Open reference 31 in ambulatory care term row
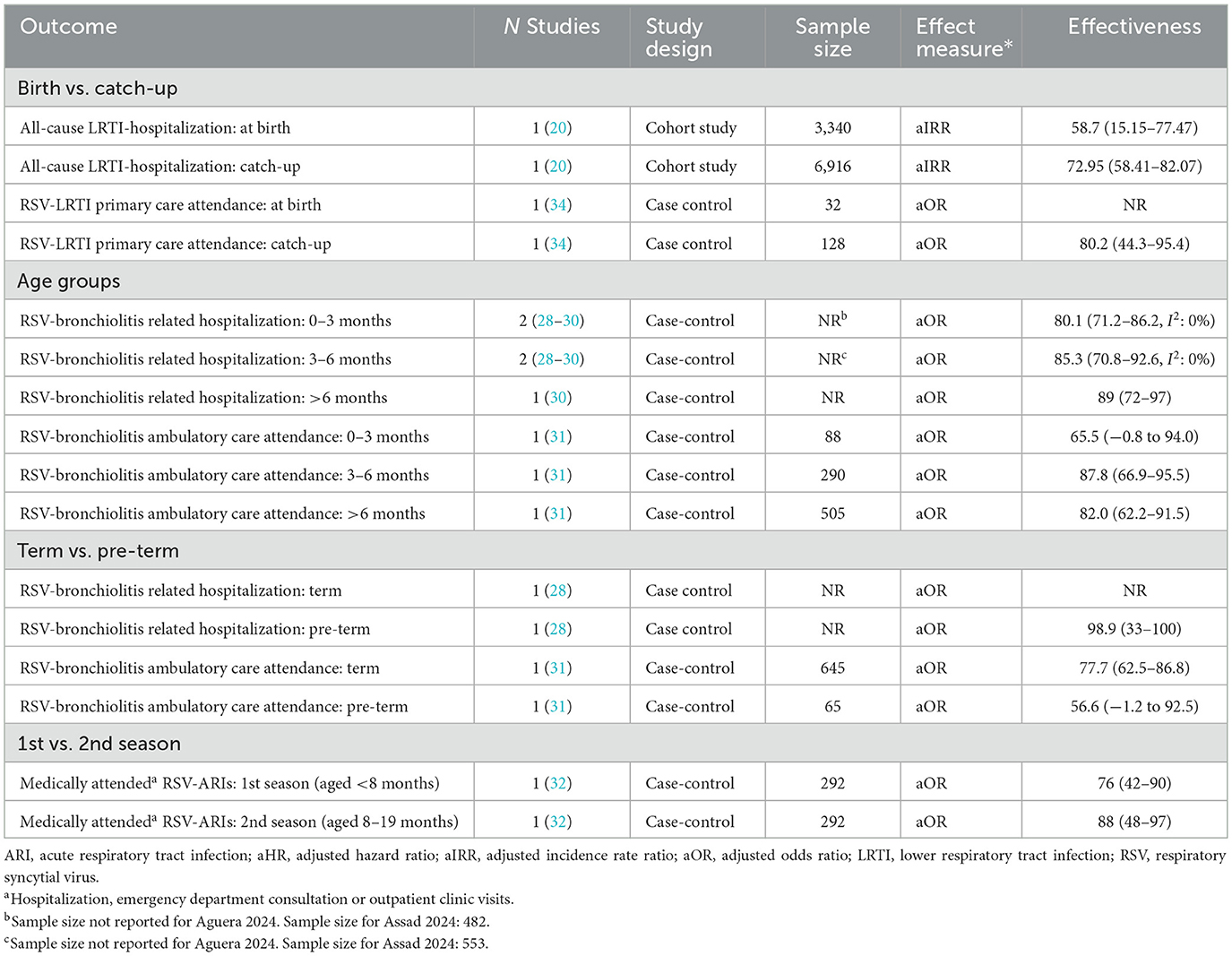 coord(558,667)
